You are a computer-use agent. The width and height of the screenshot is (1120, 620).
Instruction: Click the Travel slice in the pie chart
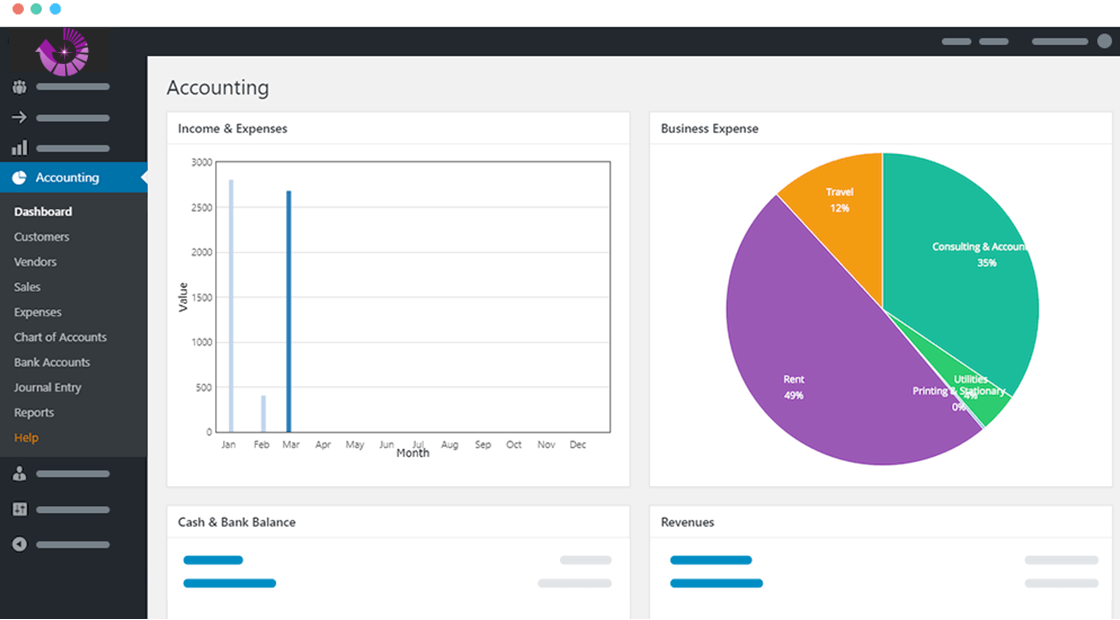click(x=839, y=200)
